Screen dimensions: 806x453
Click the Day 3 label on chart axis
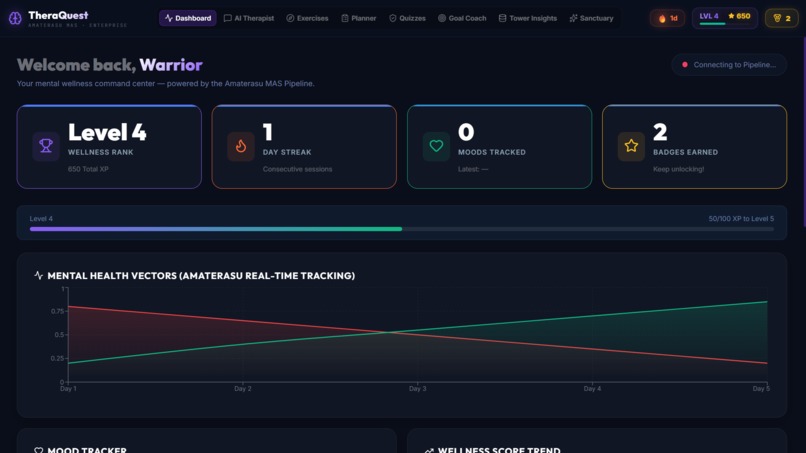417,389
